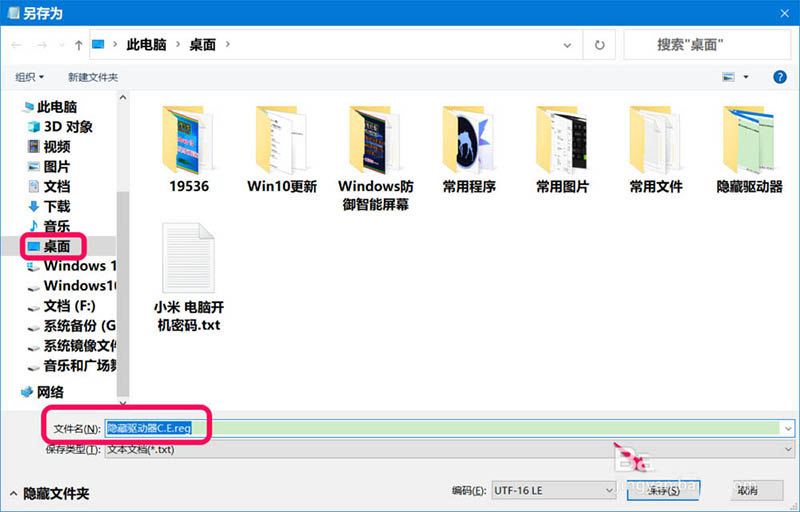Select 小米 电脑开机密码.txt file
The width and height of the screenshot is (800, 512).
pyautogui.click(x=189, y=278)
